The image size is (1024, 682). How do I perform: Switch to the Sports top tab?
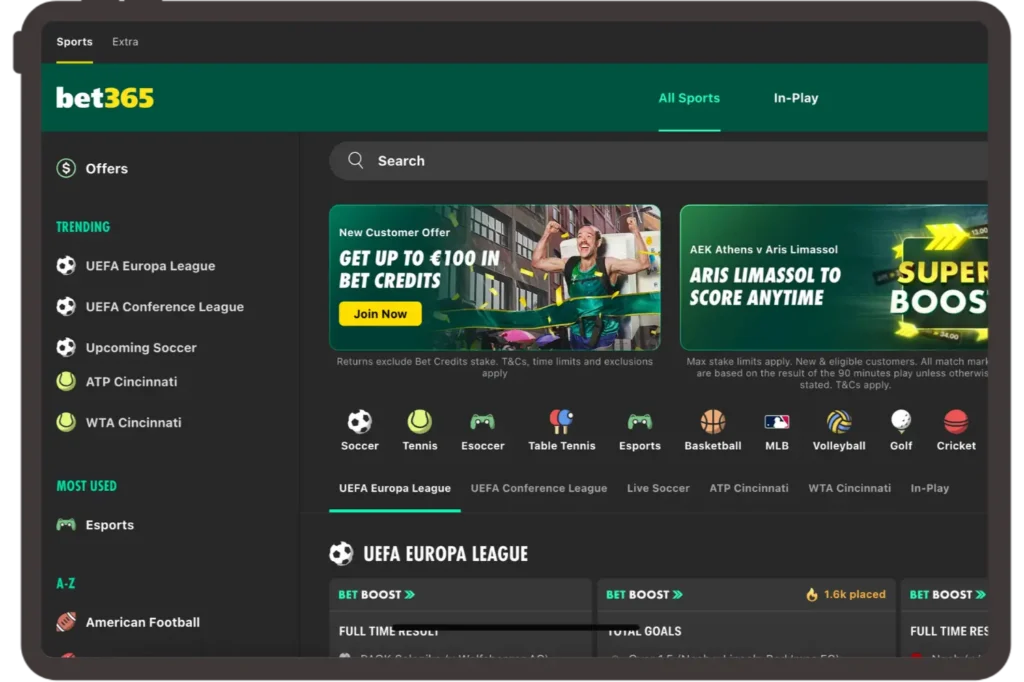(x=74, y=42)
